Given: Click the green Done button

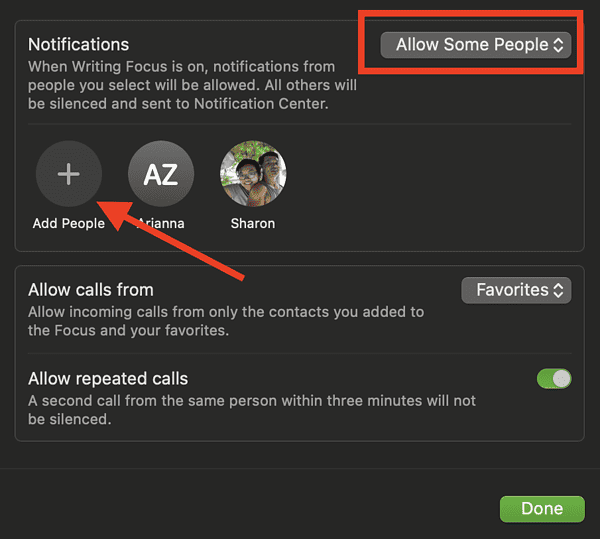Looking at the screenshot, I should point(542,509).
